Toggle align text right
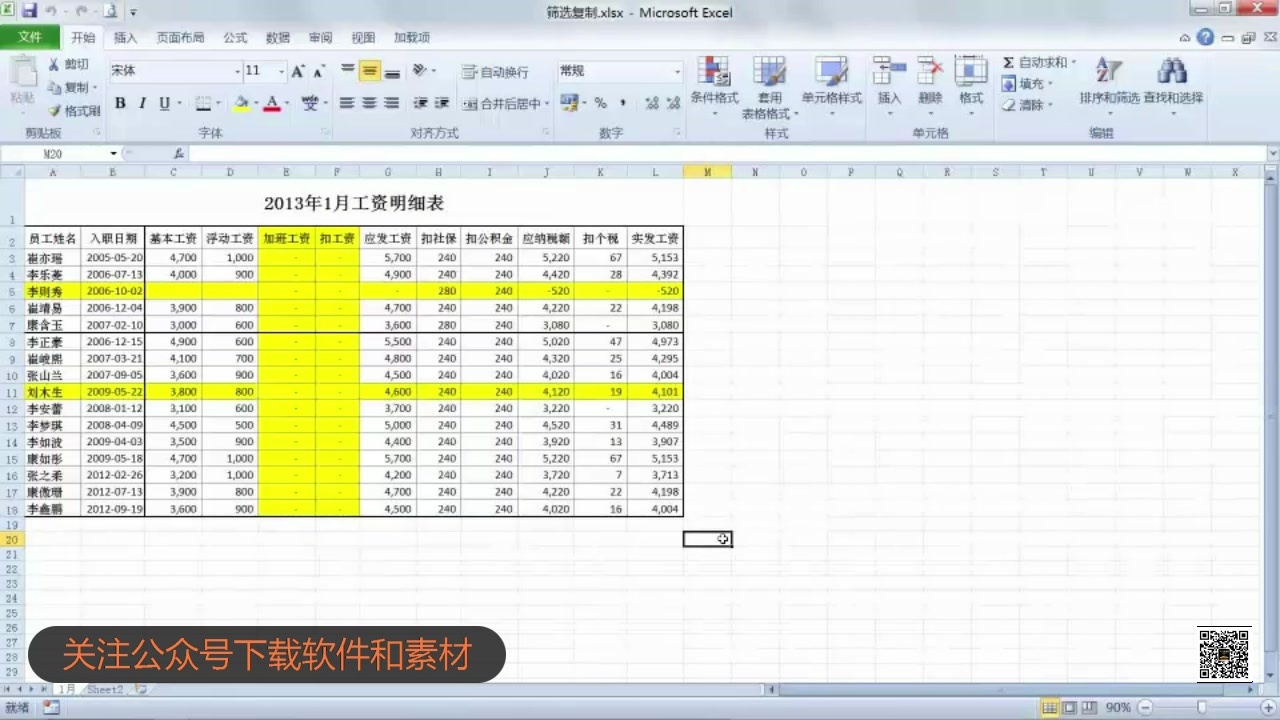1280x720 pixels. 392,103
